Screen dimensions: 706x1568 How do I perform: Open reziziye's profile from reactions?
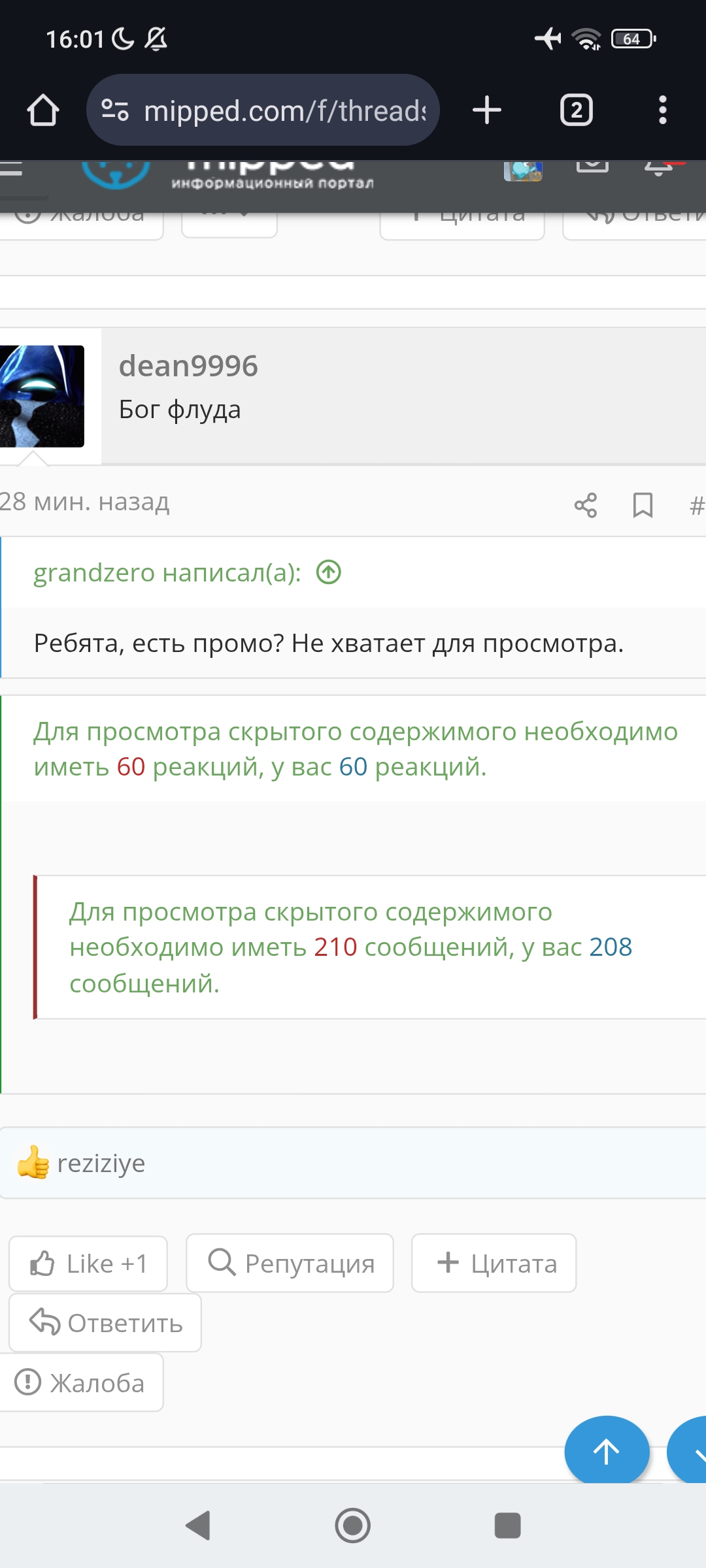(101, 1163)
